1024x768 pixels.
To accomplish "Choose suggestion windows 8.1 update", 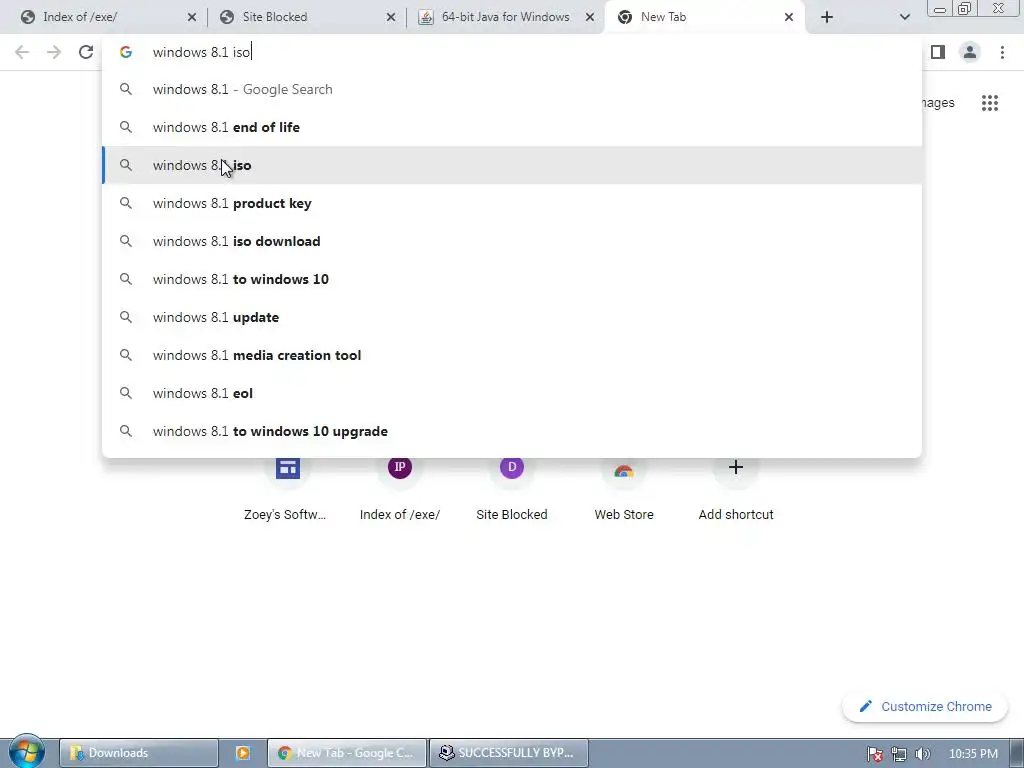I will coord(512,317).
